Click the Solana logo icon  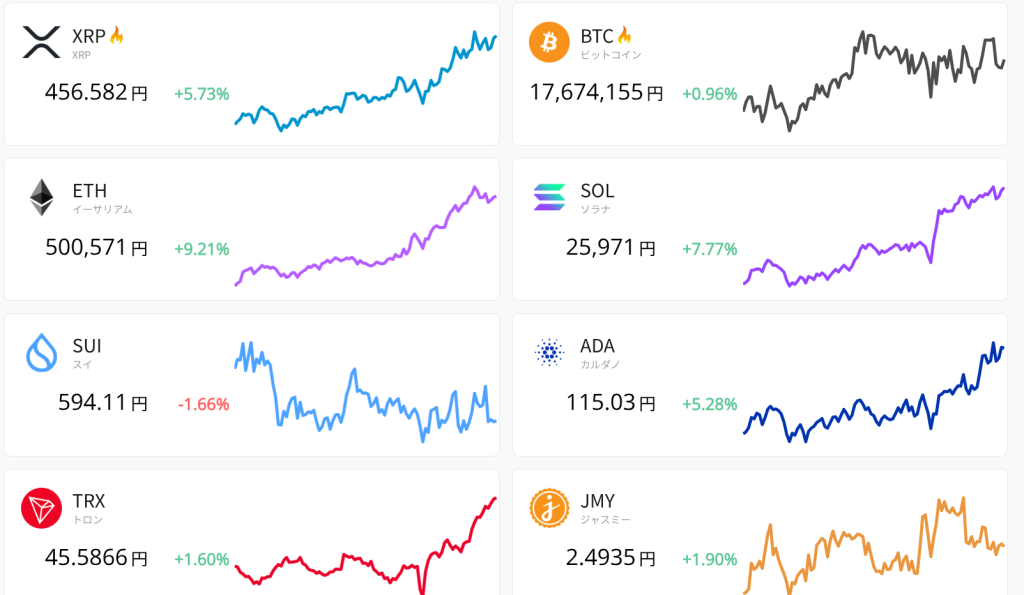(549, 197)
